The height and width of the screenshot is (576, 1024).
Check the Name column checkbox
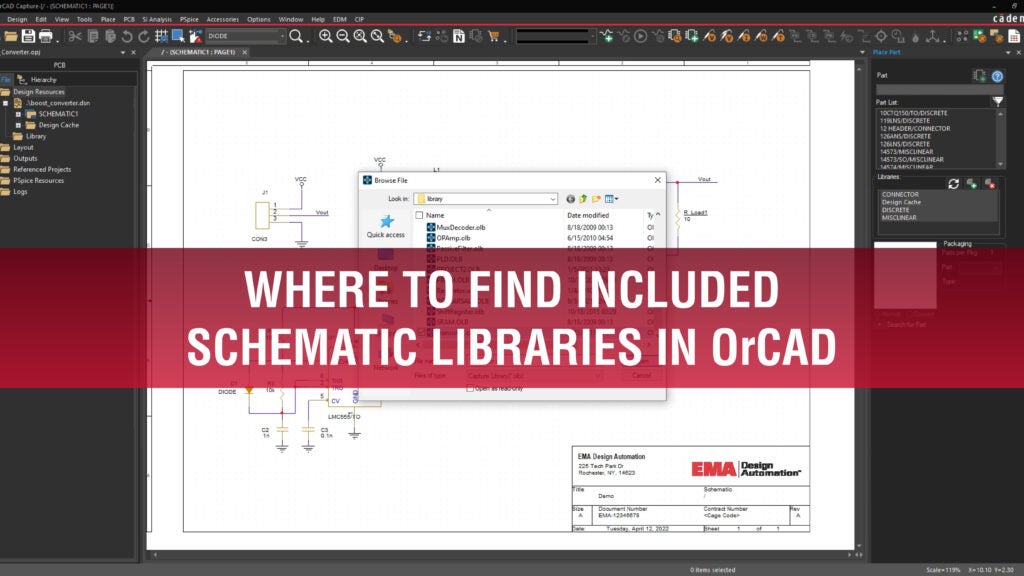pos(420,215)
